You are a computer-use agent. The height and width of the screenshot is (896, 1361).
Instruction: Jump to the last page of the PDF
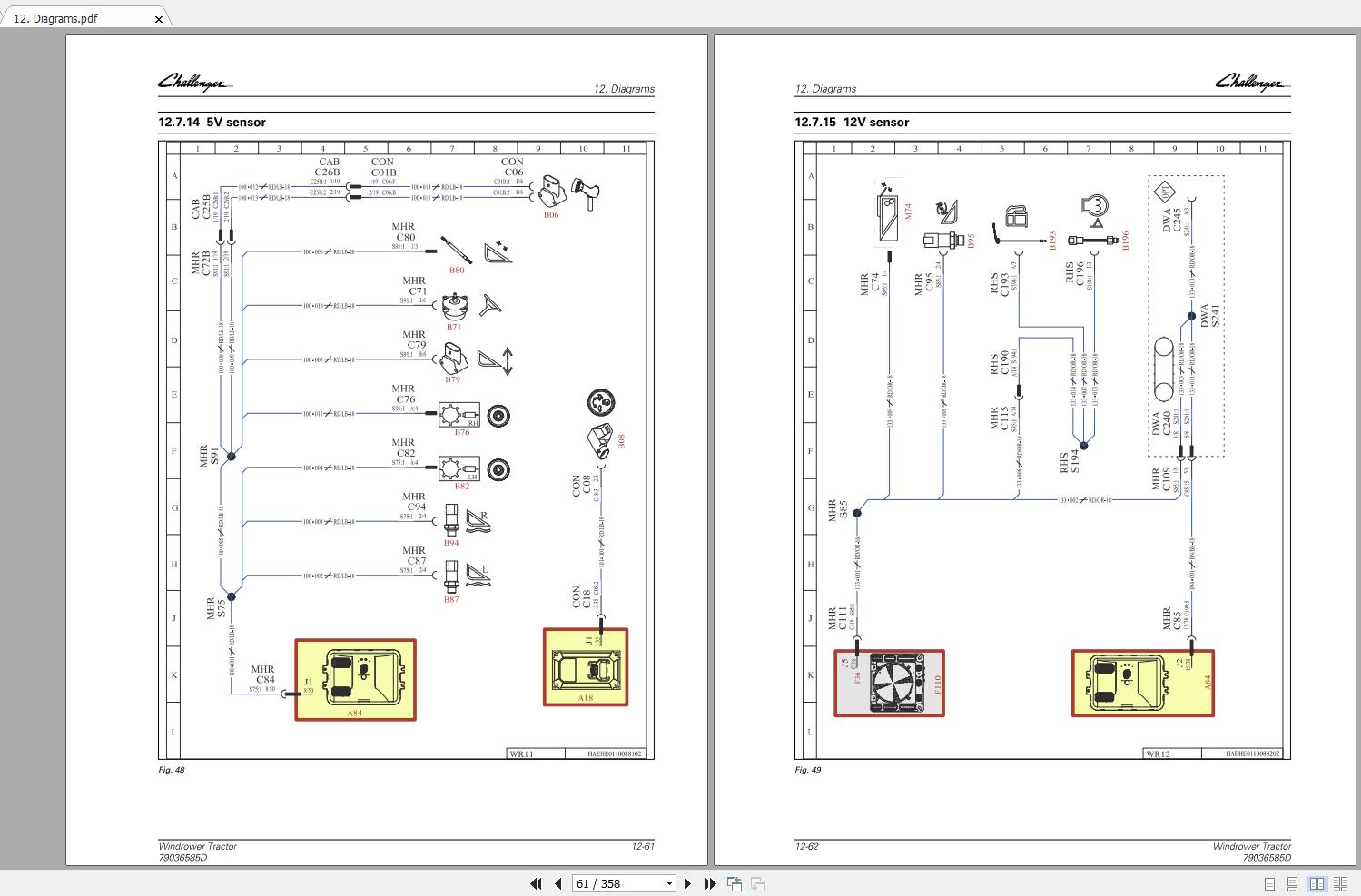click(710, 882)
